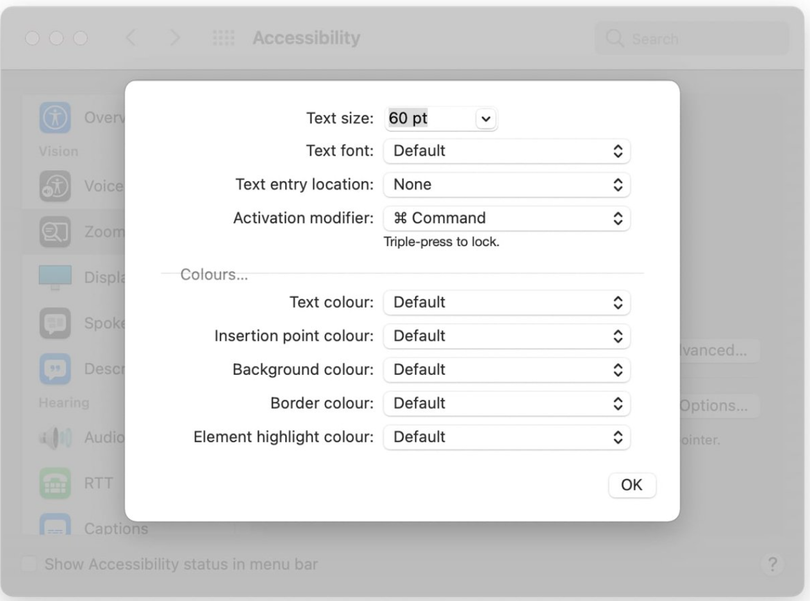Open the Text font dropdown
The image size is (810, 601).
506,151
